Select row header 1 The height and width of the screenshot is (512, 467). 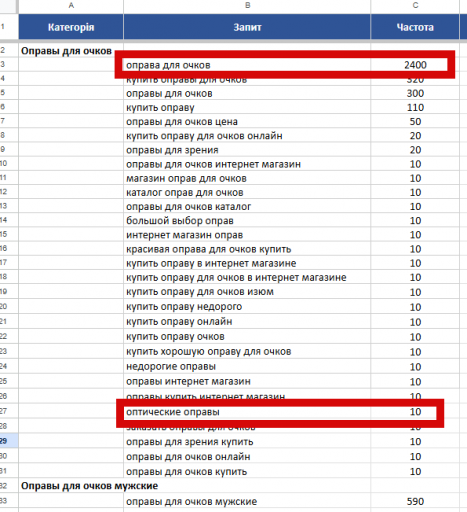9,27
